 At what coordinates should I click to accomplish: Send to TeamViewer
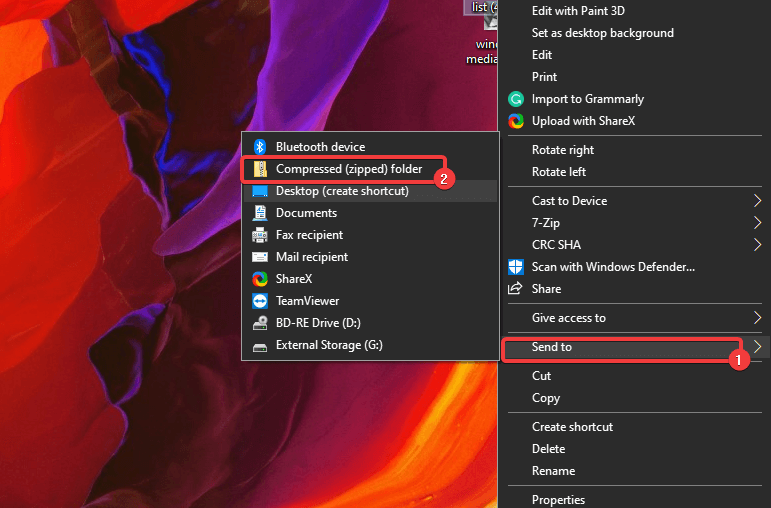pos(370,301)
